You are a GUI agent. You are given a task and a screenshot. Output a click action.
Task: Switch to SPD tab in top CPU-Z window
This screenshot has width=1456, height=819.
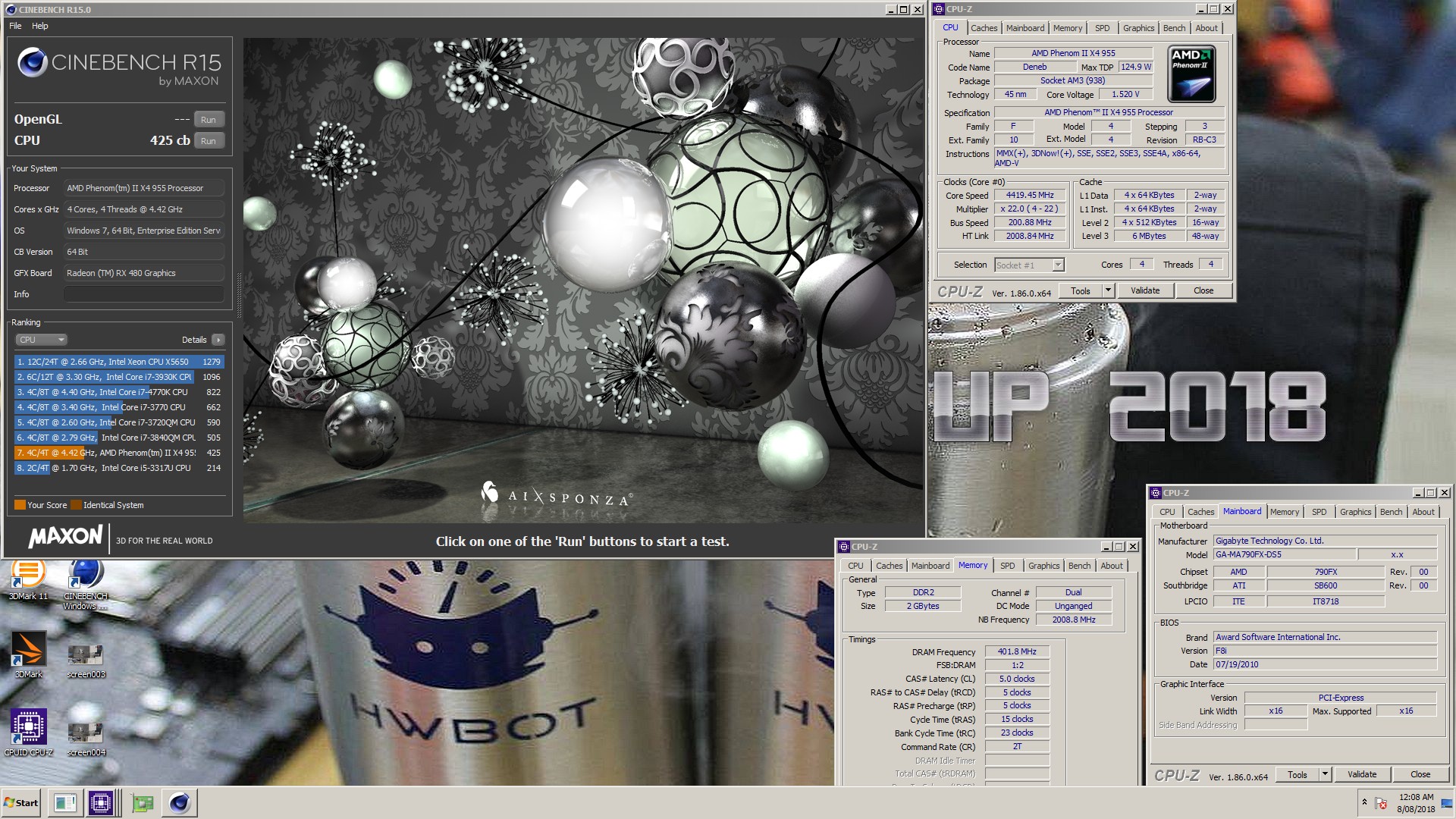(x=1103, y=28)
